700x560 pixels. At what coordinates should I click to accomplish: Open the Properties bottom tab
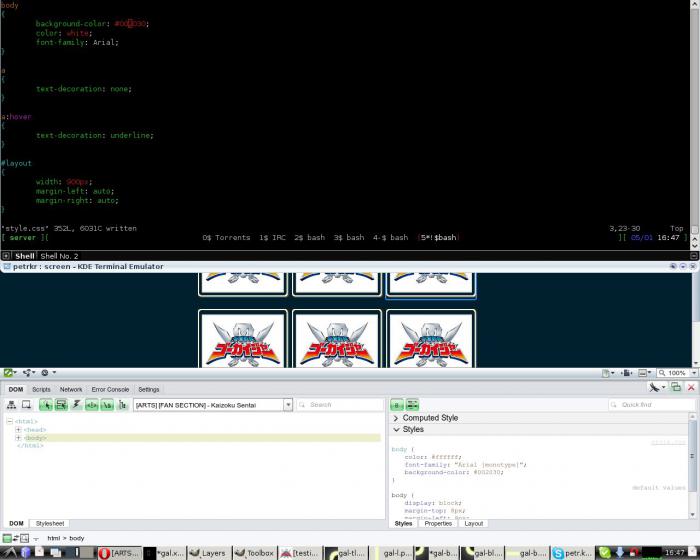[x=438, y=523]
